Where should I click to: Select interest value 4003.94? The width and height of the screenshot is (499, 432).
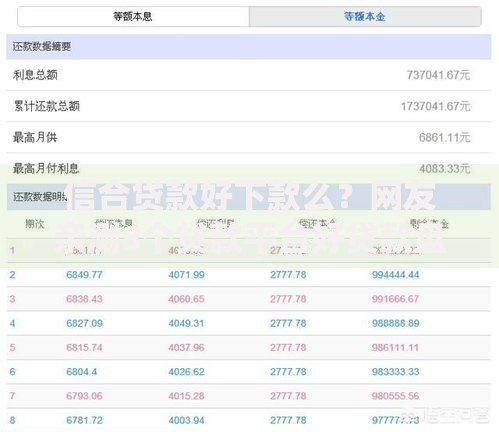[186, 420]
